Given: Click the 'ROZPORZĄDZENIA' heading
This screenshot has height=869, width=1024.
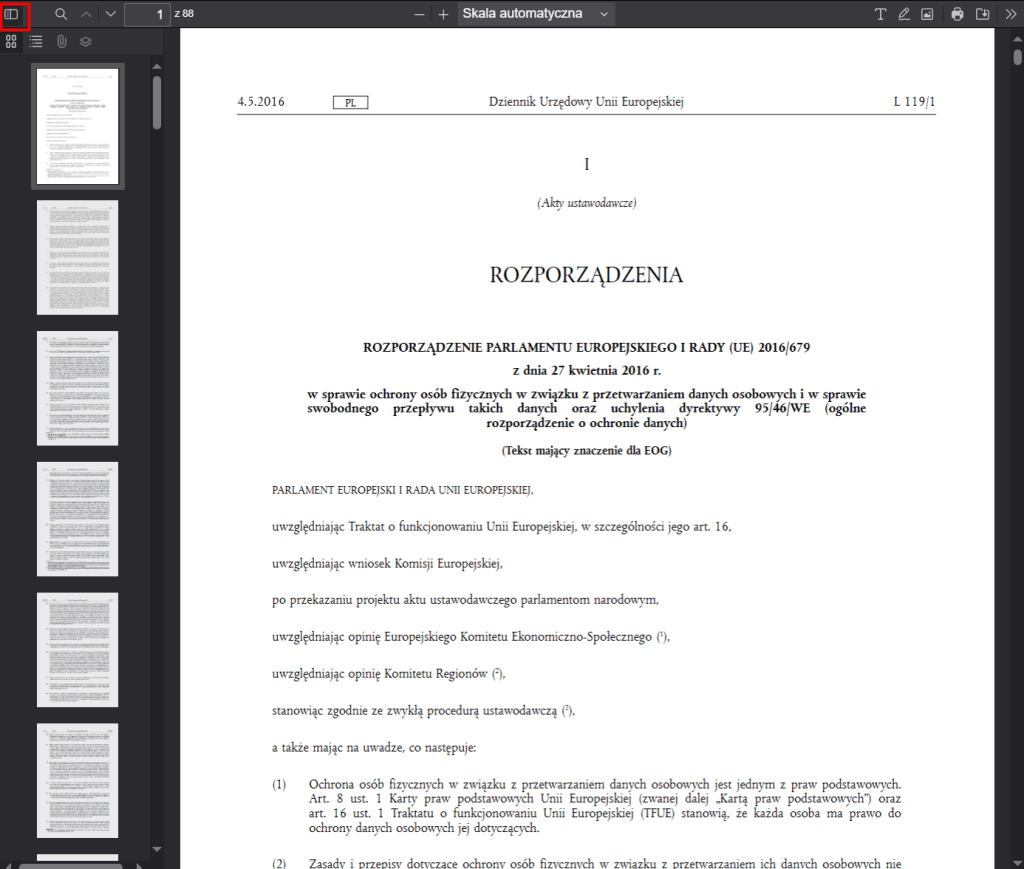Looking at the screenshot, I should [x=586, y=275].
